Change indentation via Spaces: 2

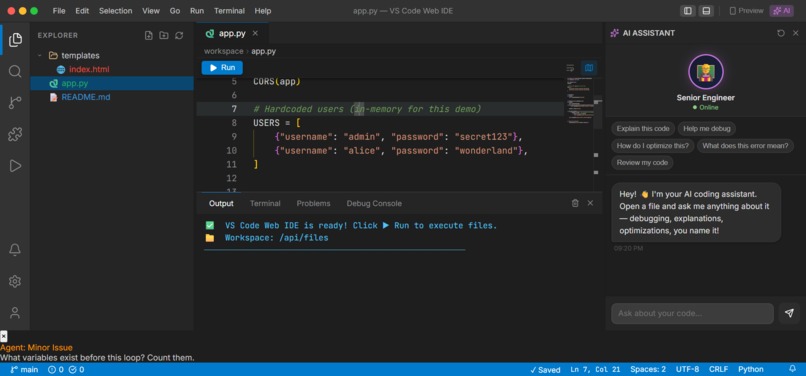tap(648, 369)
